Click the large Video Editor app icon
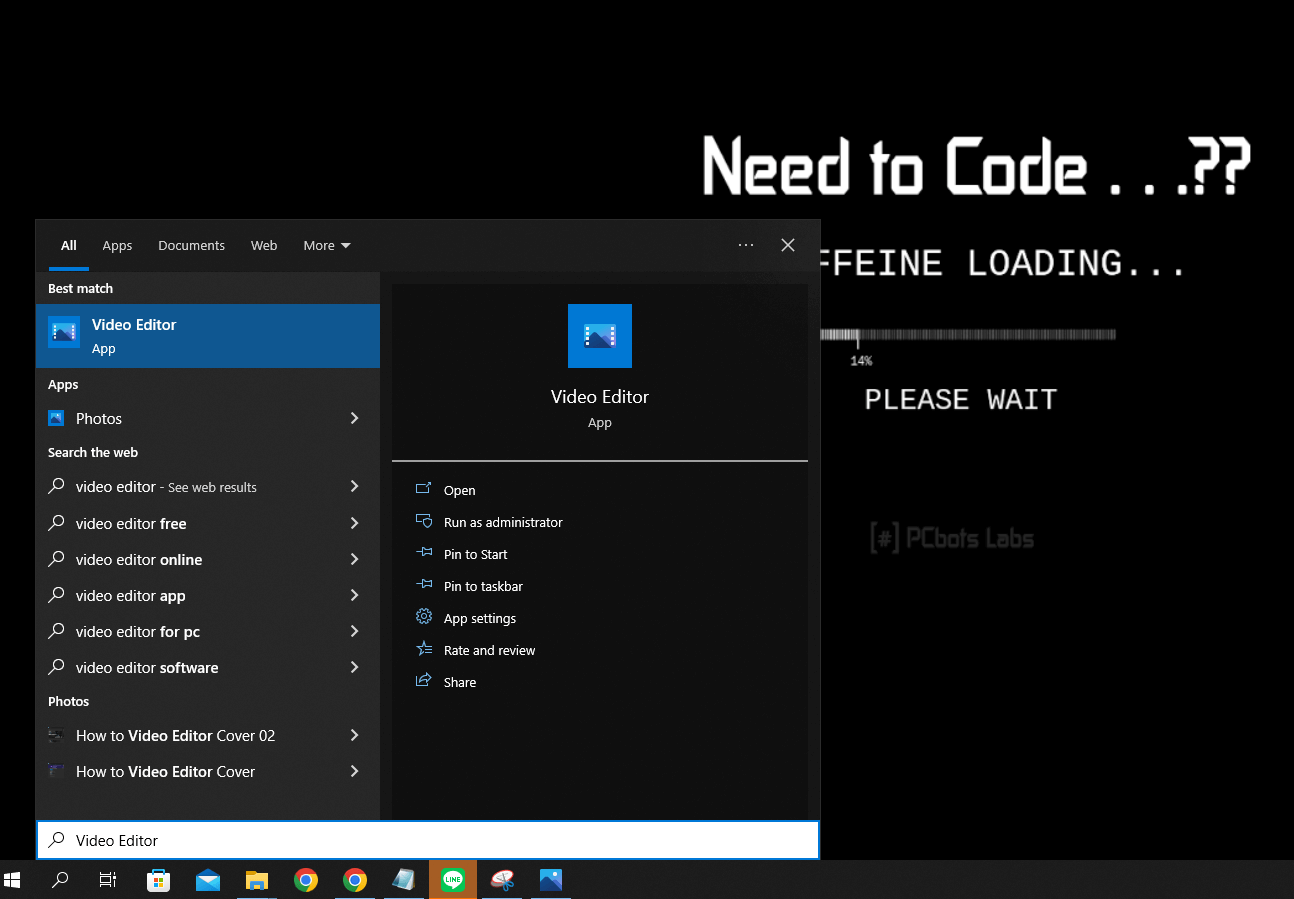Screen dimensions: 1294x899 [599, 336]
